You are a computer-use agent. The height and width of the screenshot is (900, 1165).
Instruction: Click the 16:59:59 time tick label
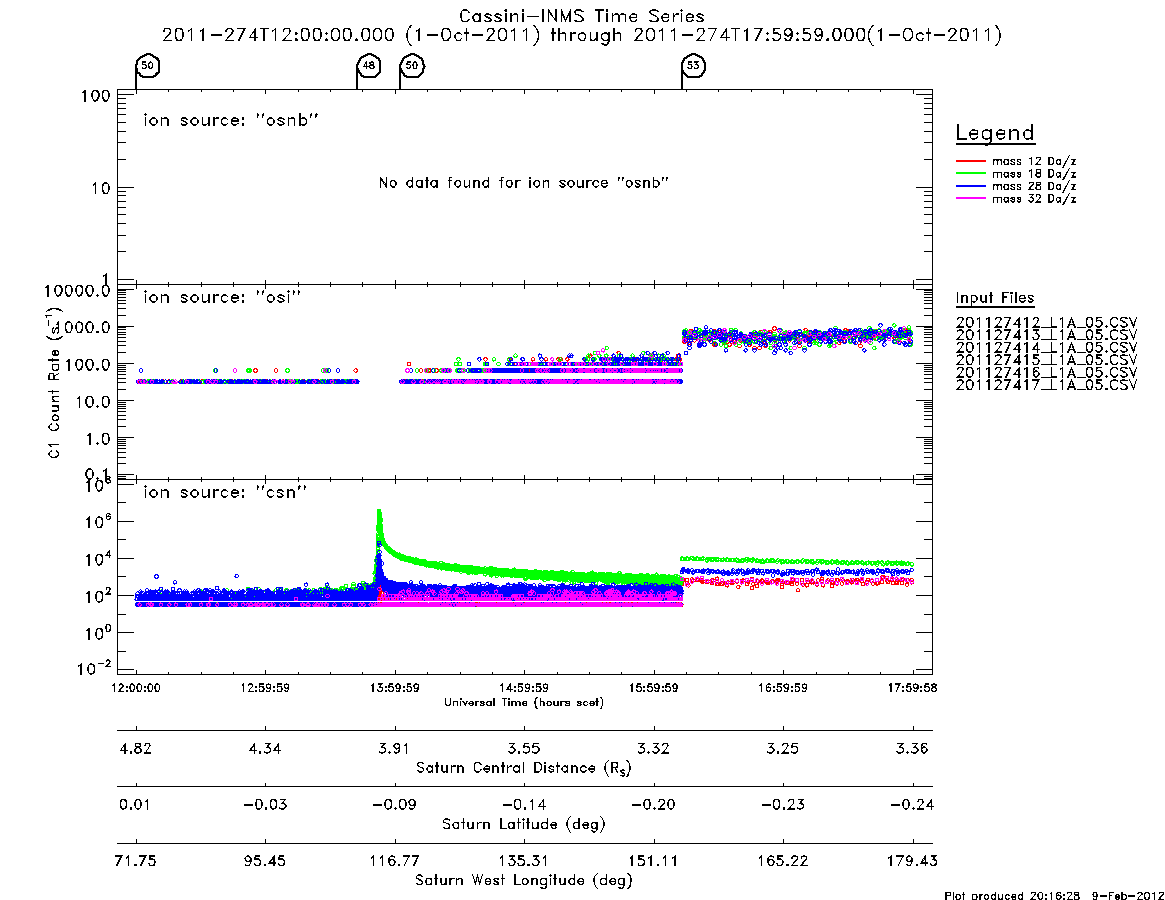(x=782, y=688)
